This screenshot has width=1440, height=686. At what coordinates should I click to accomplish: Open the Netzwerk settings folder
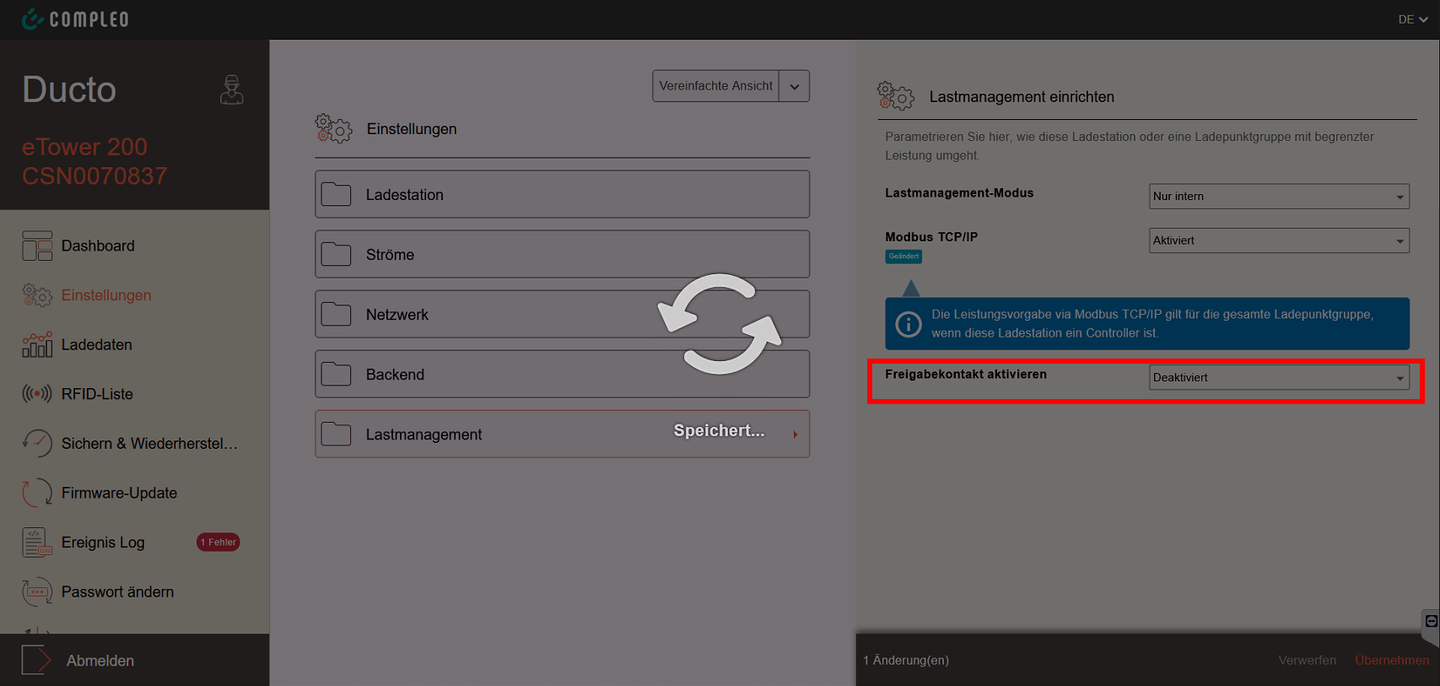click(x=562, y=315)
